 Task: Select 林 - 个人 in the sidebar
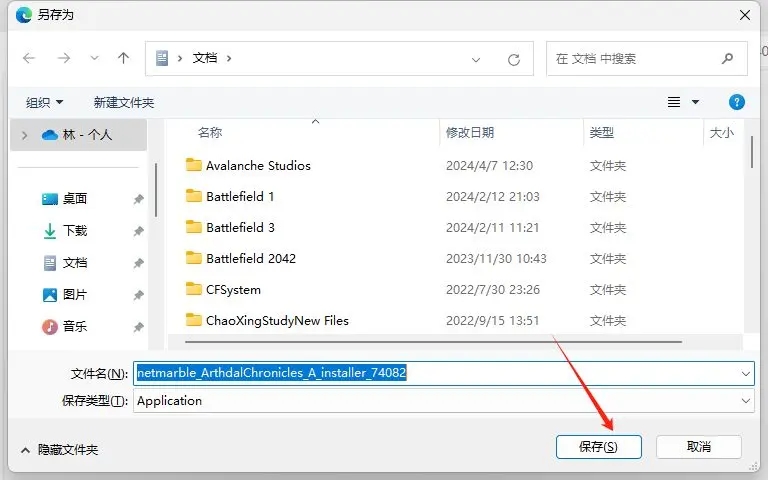pos(78,135)
